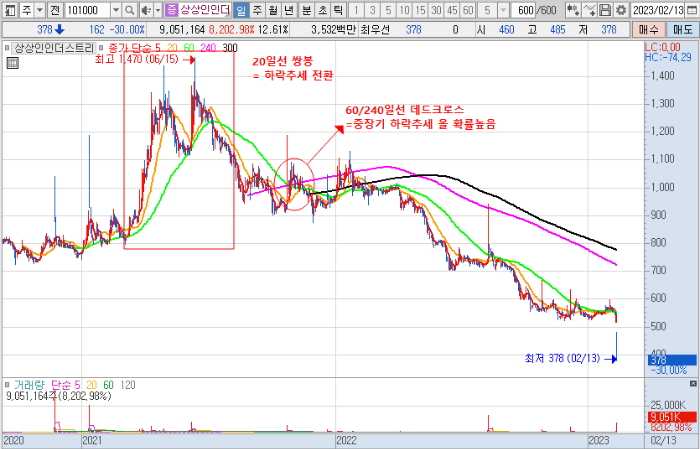Click the current price 378 with the down arrow

click(50, 30)
